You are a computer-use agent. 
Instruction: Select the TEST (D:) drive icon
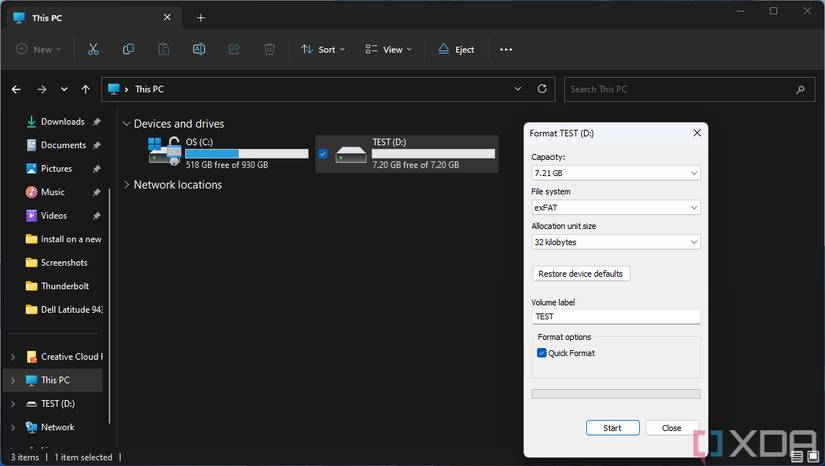(351, 154)
